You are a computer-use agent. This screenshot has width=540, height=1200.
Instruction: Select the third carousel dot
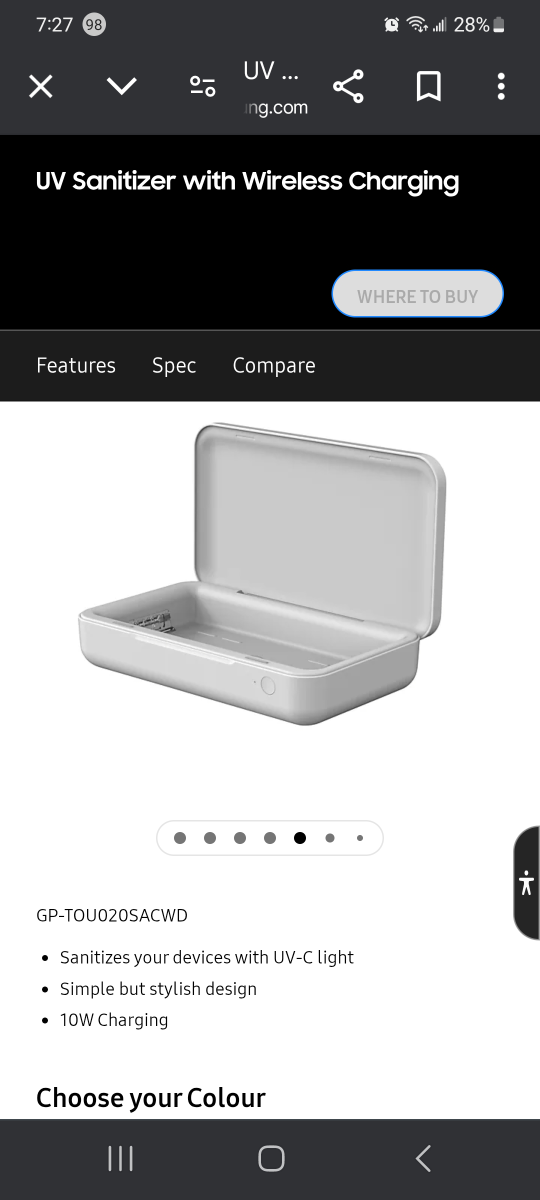[x=240, y=838]
